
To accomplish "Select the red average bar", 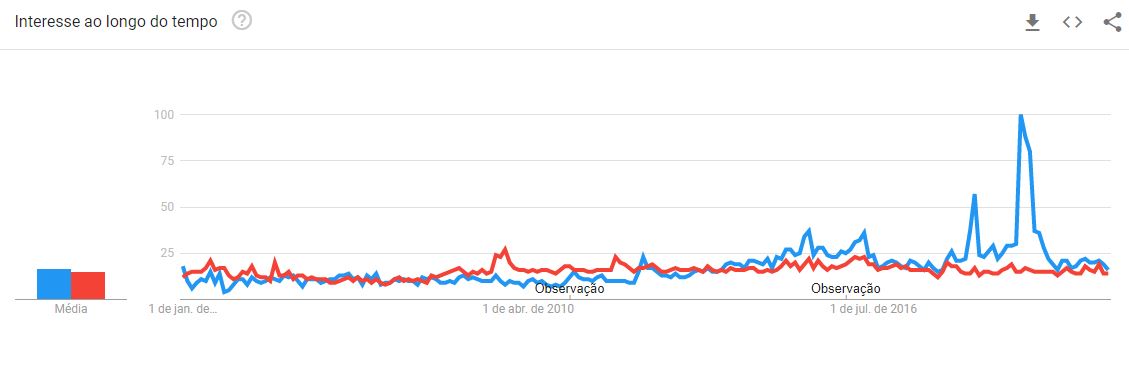I will coord(88,285).
